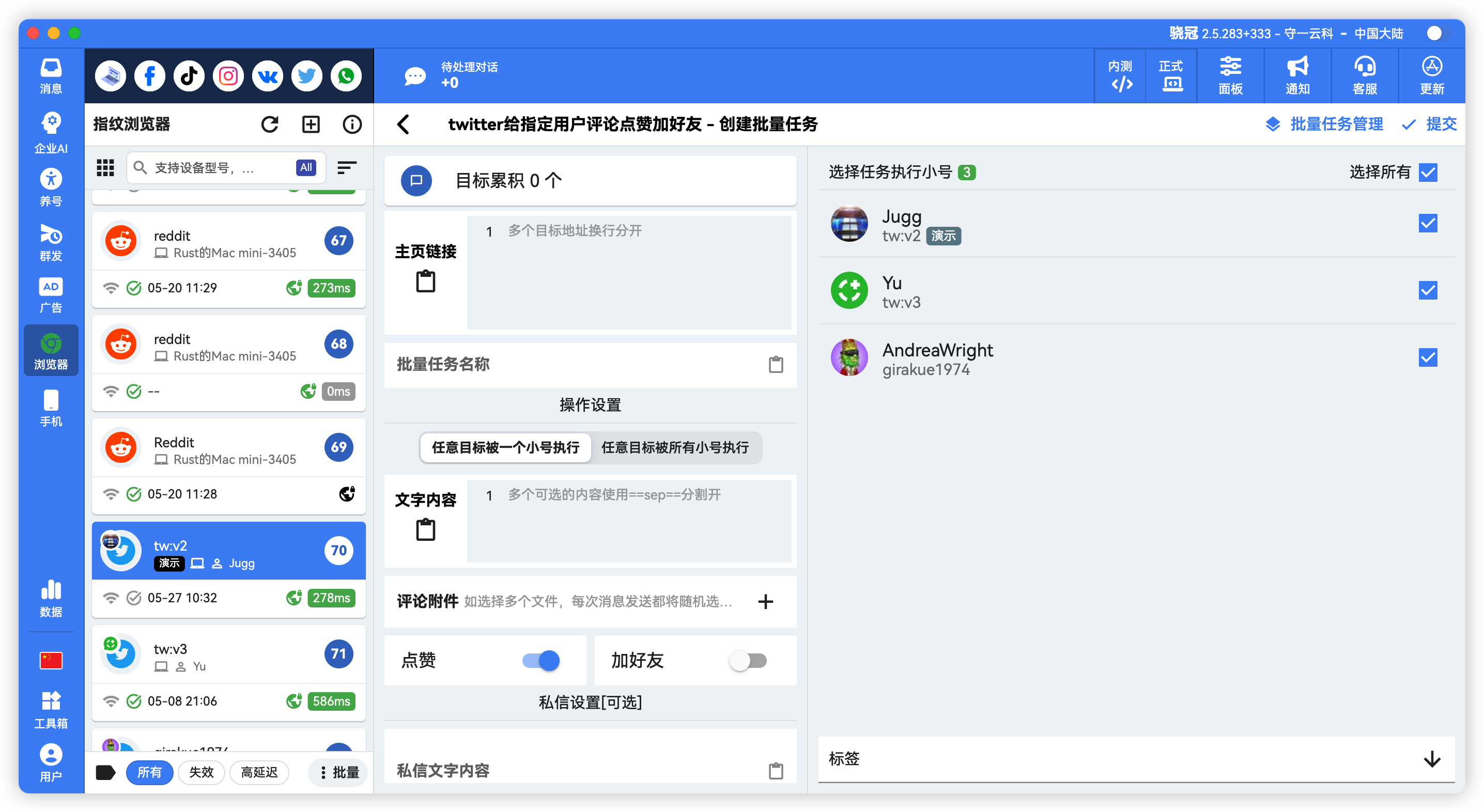The height and width of the screenshot is (812, 1484).
Task: Paste clipboard into 批量任务名称 field
Action: tap(776, 364)
